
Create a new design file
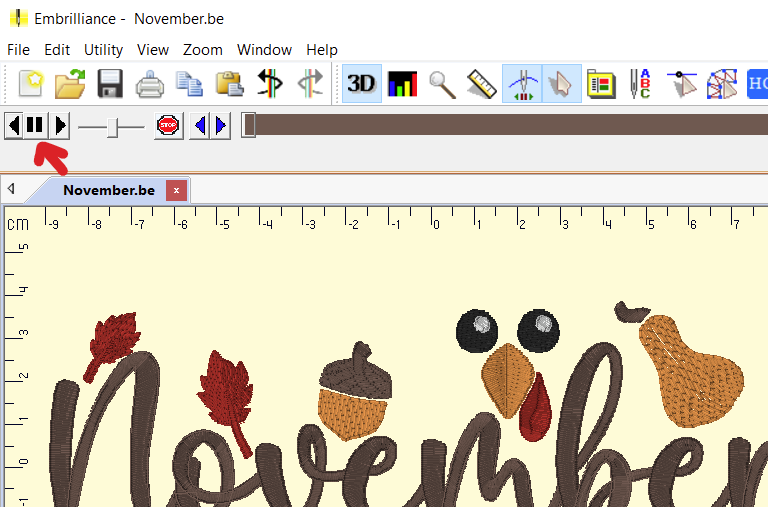click(31, 84)
